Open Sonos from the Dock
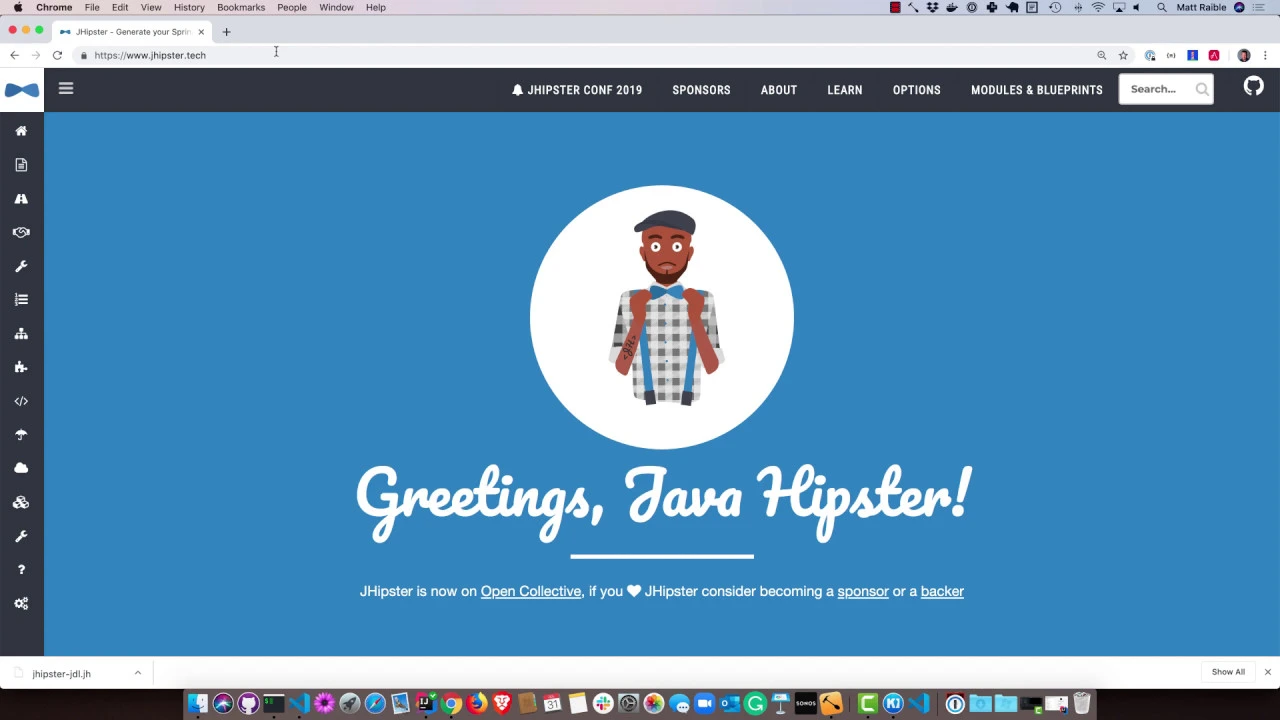The height and width of the screenshot is (720, 1280). coord(806,703)
